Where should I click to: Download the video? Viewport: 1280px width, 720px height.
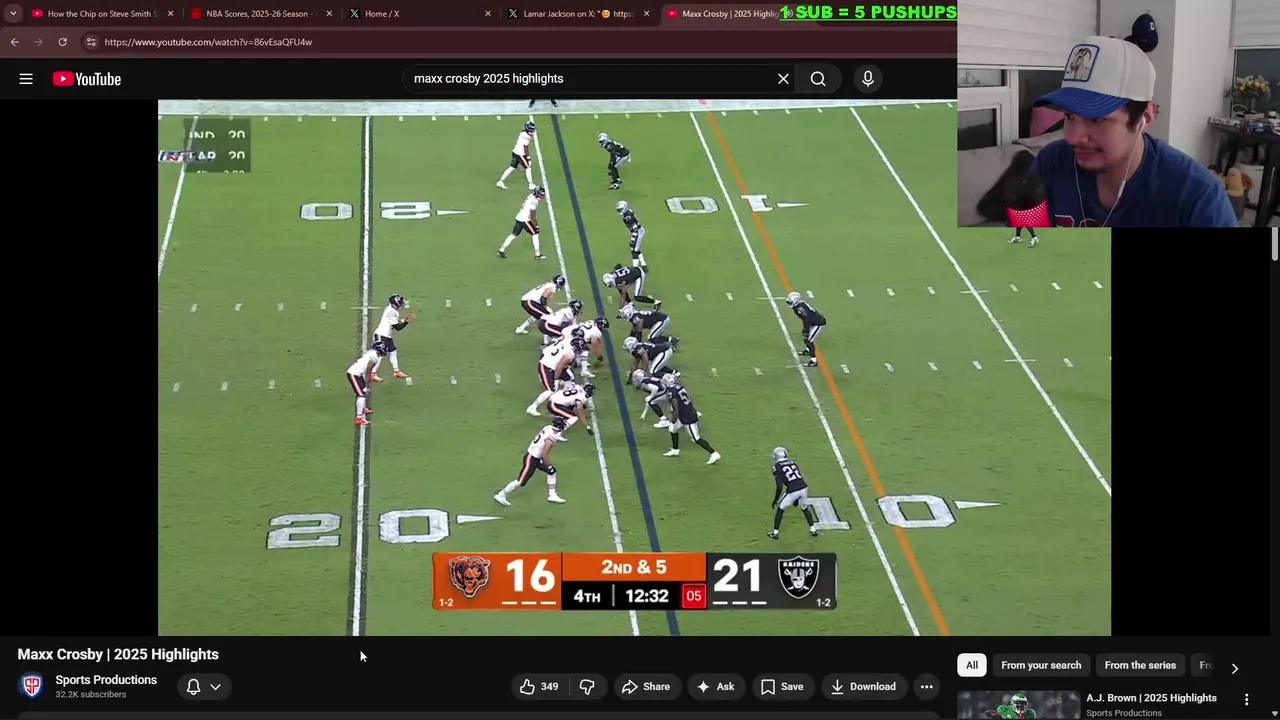tap(863, 686)
